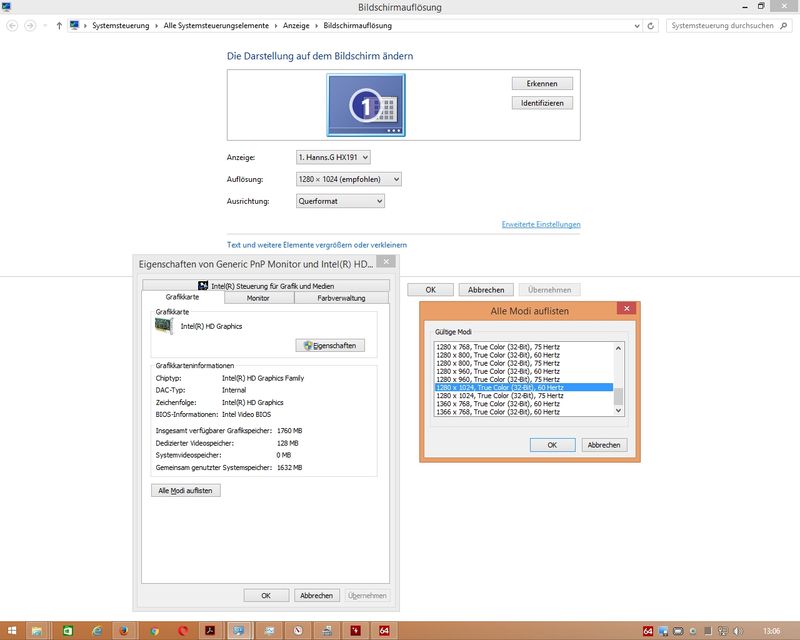Select '1280 x 1024, True Color (32-Bit), 75 Hertz'

coord(524,396)
